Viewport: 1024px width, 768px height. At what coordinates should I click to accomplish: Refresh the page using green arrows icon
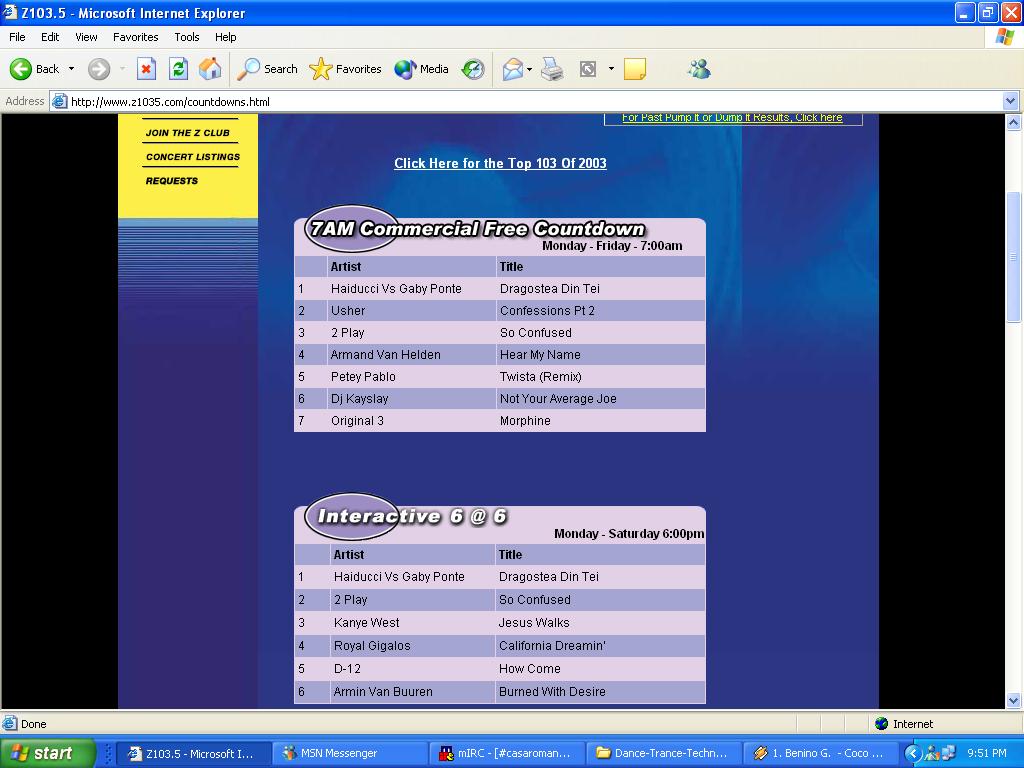(x=178, y=69)
